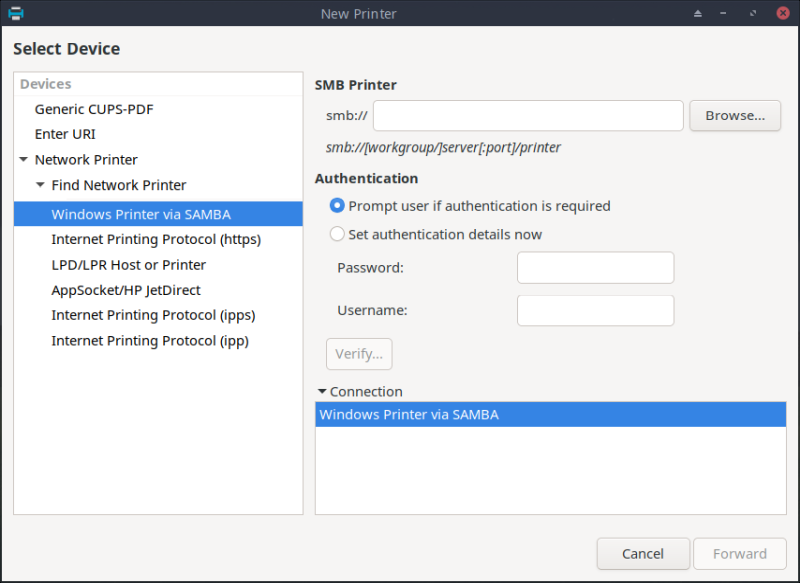Choose Enter URI in device list
This screenshot has height=583, width=800.
click(x=65, y=134)
